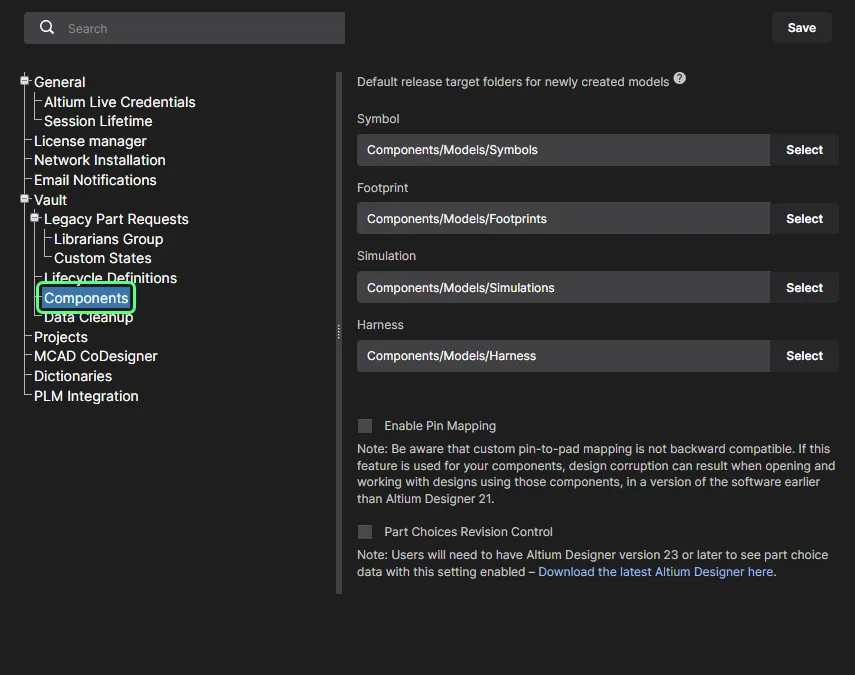Click the Simulation folder path field

tap(563, 288)
